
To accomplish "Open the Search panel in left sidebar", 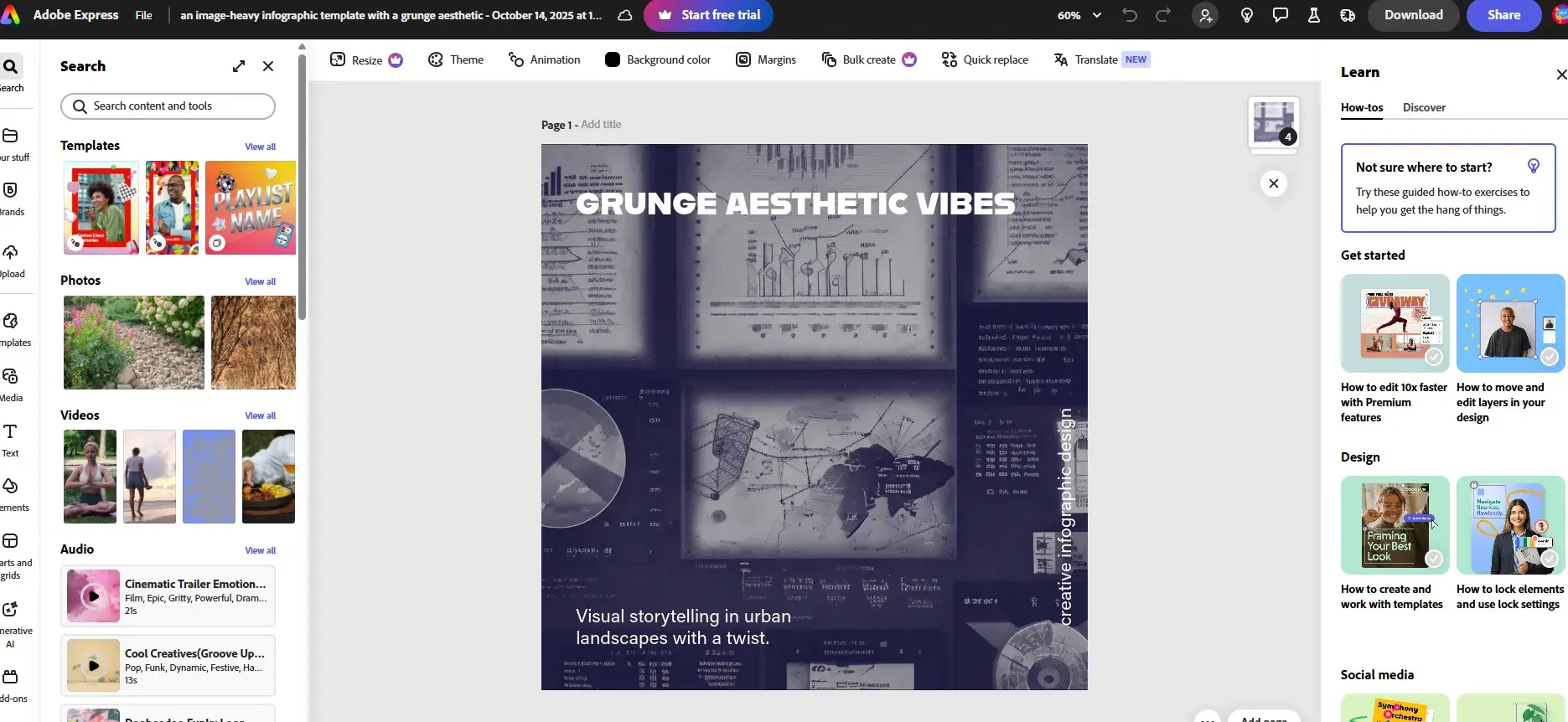I will pyautogui.click(x=11, y=74).
